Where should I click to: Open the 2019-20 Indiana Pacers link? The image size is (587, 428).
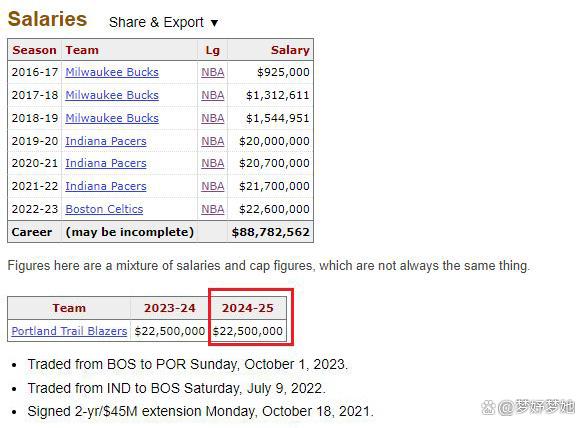point(106,141)
